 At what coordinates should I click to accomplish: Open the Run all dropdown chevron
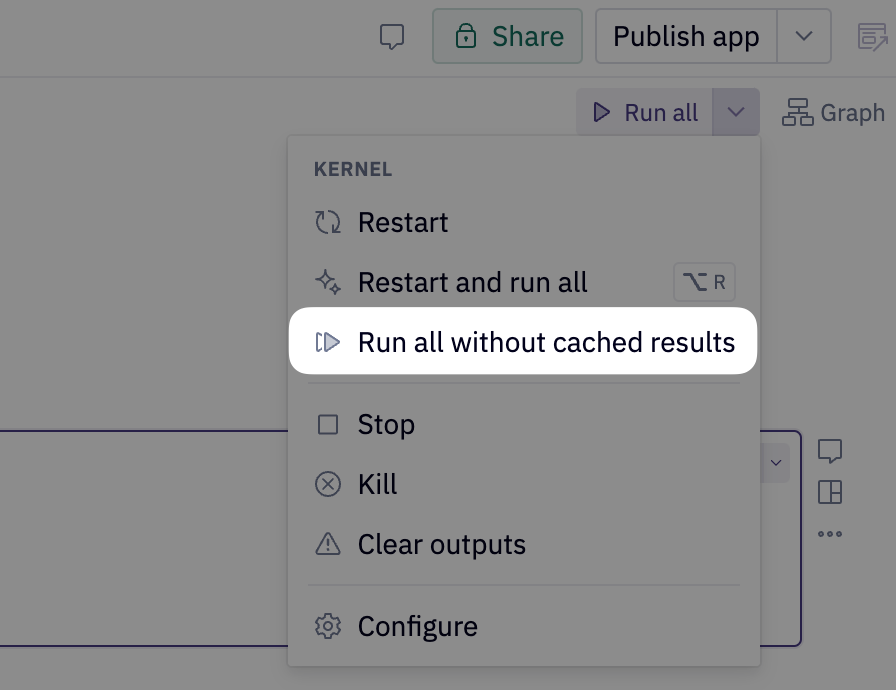(736, 112)
